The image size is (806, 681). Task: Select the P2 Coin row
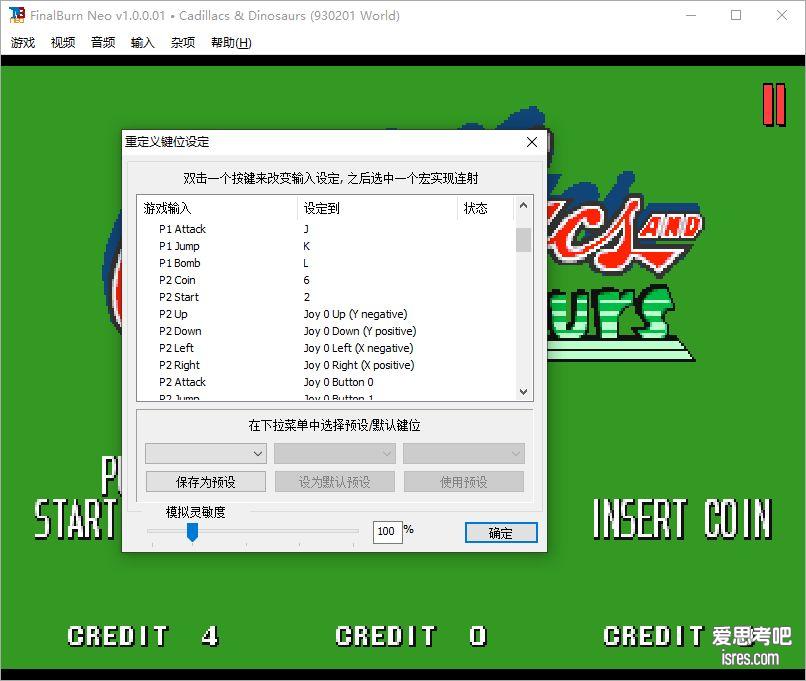pyautogui.click(x=326, y=280)
